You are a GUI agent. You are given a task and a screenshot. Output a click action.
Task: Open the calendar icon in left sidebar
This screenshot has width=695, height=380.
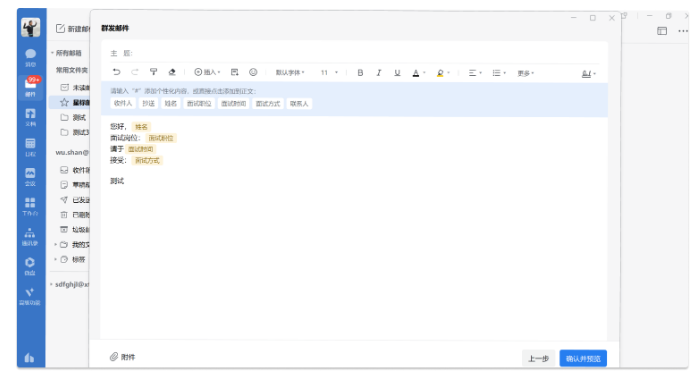click(30, 147)
